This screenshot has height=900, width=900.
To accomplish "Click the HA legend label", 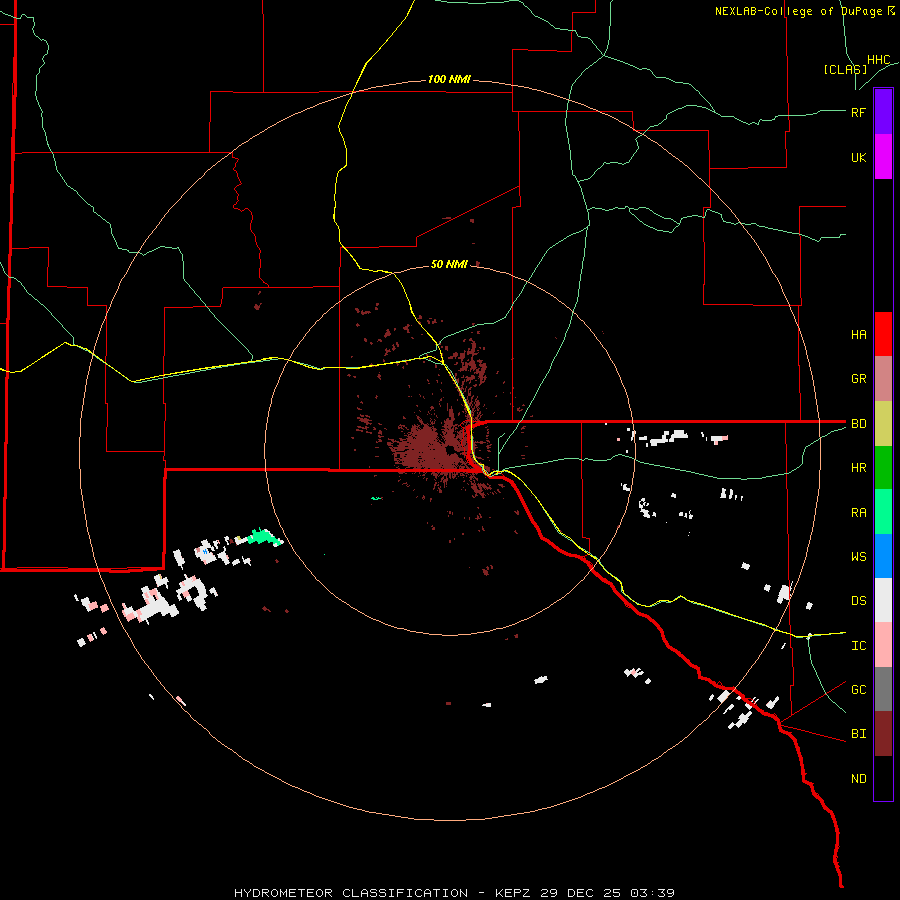I will (858, 334).
